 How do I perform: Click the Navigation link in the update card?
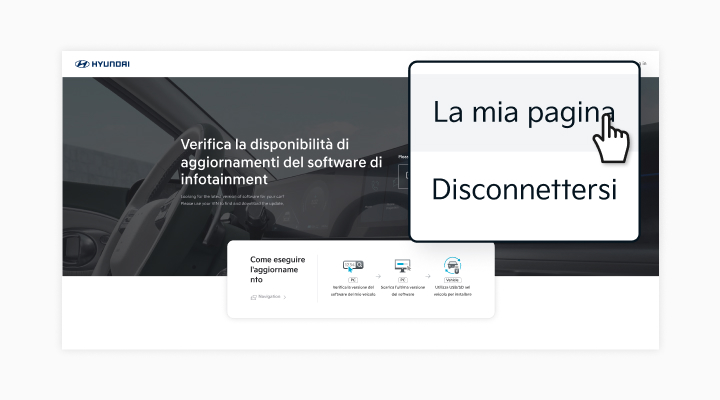(x=269, y=297)
